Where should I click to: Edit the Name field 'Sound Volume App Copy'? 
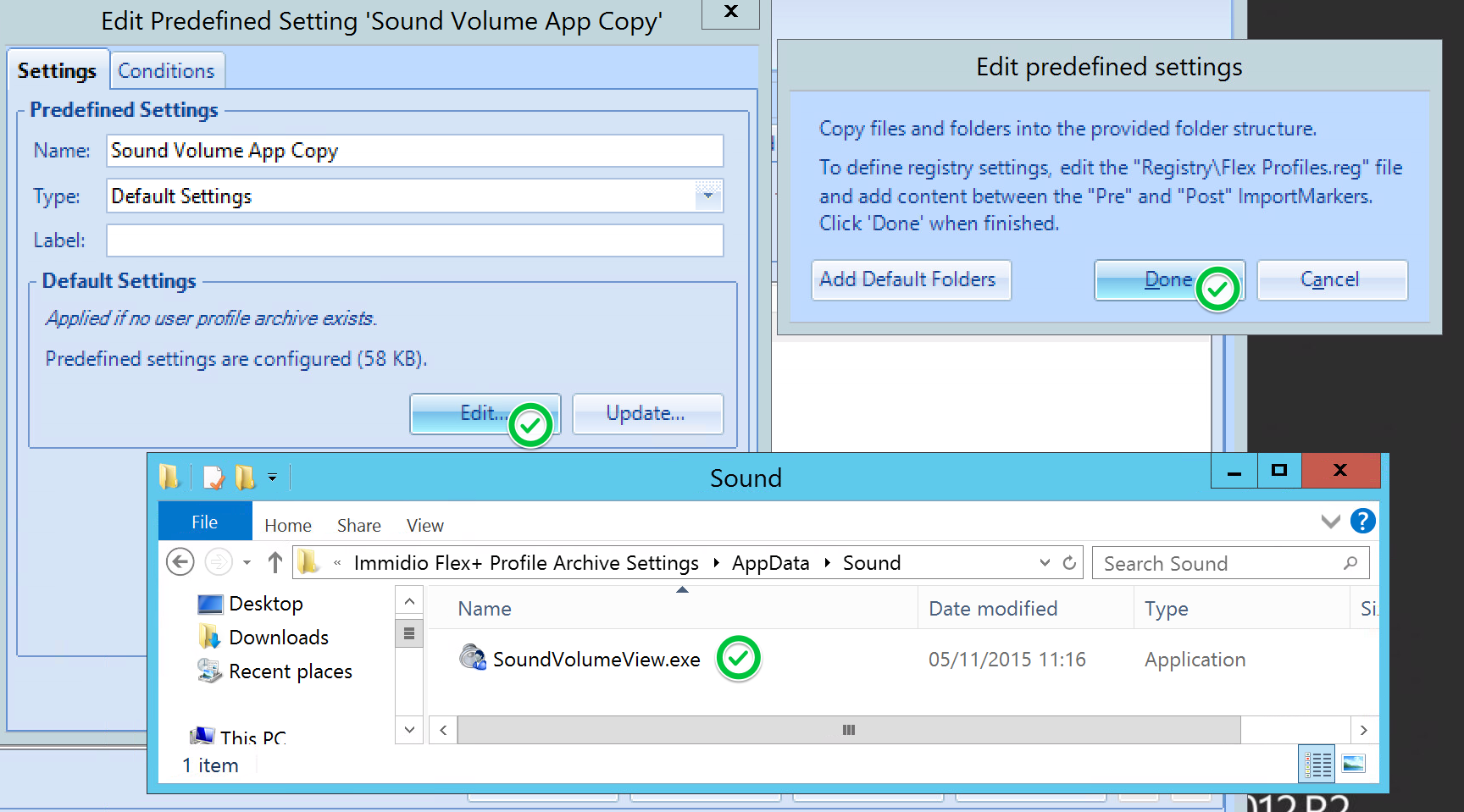415,151
